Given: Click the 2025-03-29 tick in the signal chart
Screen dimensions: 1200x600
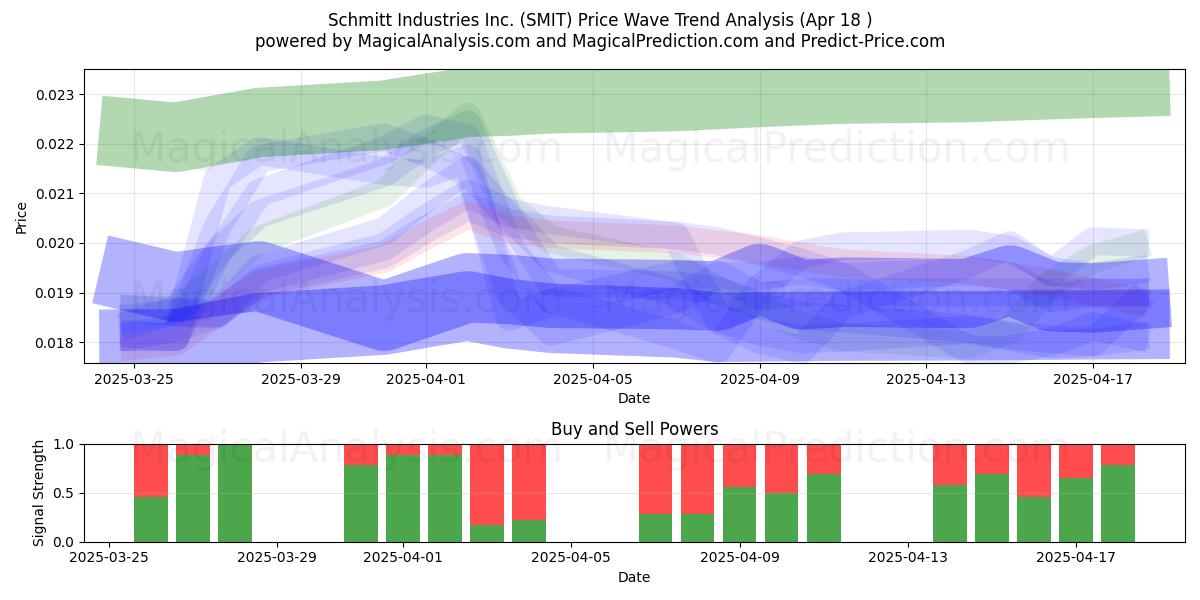Looking at the screenshot, I should [277, 558].
